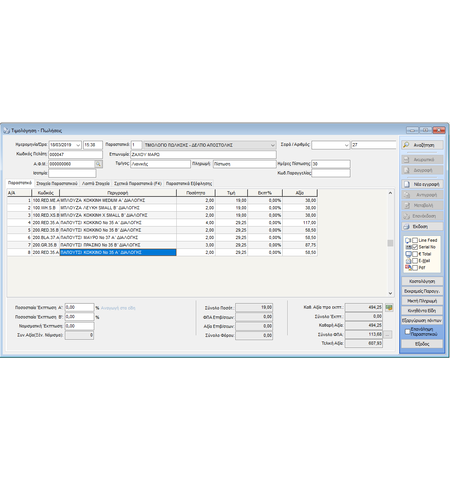
Task: Click the Κοστολόγηση button
Action: point(422,281)
